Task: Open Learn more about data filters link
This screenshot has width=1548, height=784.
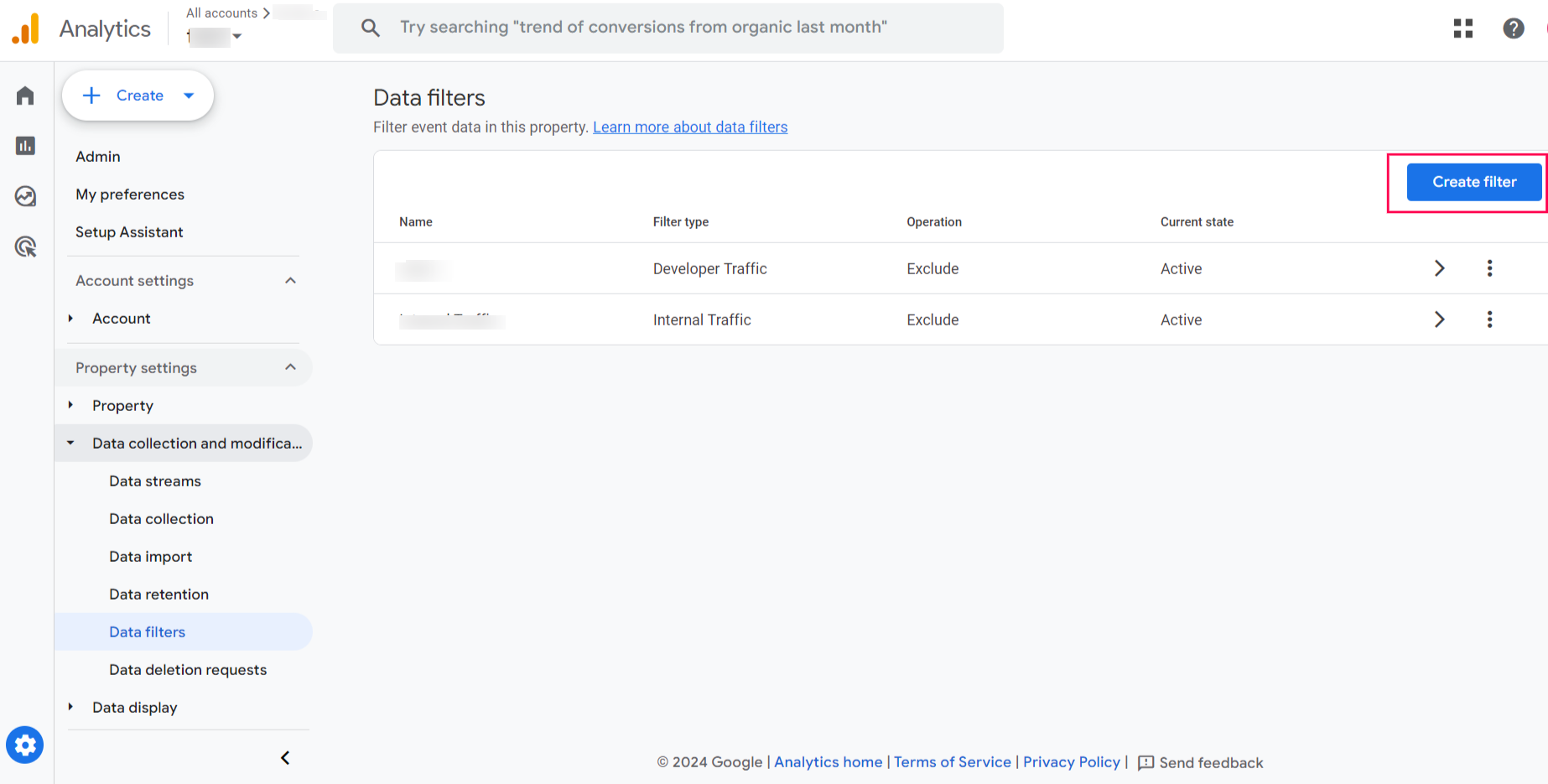Action: point(690,127)
